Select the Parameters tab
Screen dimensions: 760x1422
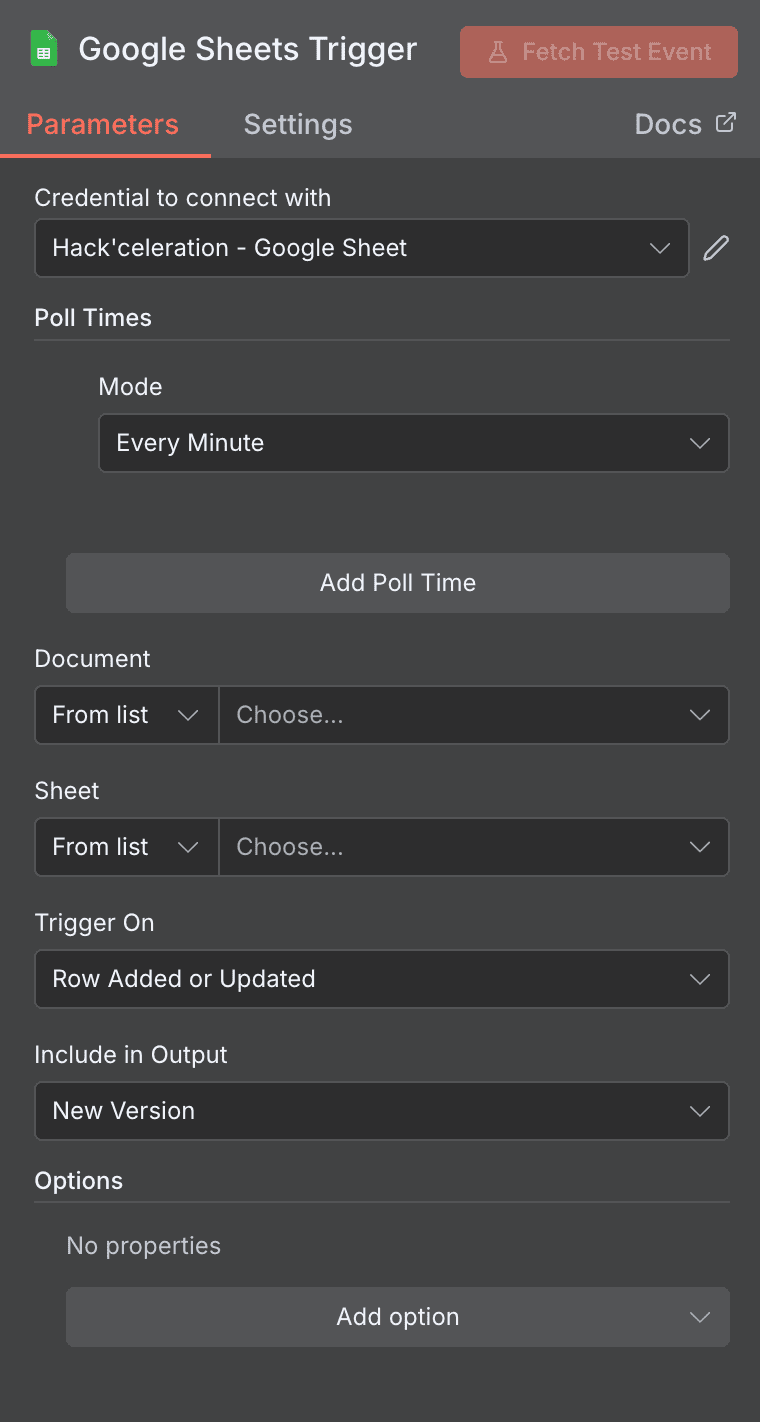click(102, 124)
